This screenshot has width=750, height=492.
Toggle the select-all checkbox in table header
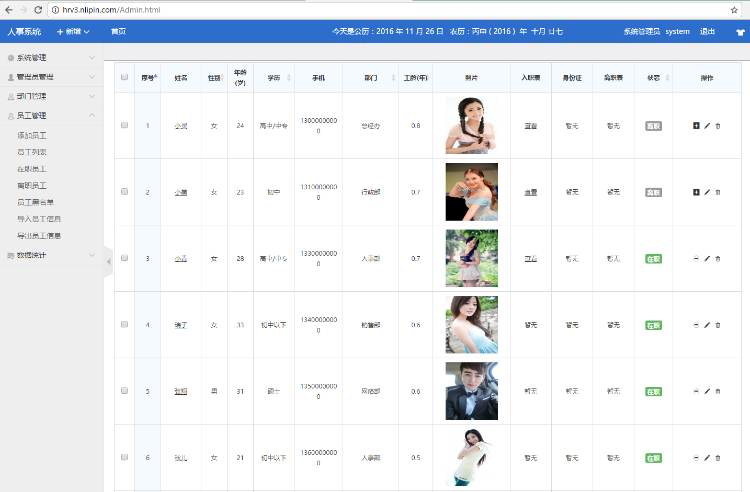pyautogui.click(x=124, y=77)
